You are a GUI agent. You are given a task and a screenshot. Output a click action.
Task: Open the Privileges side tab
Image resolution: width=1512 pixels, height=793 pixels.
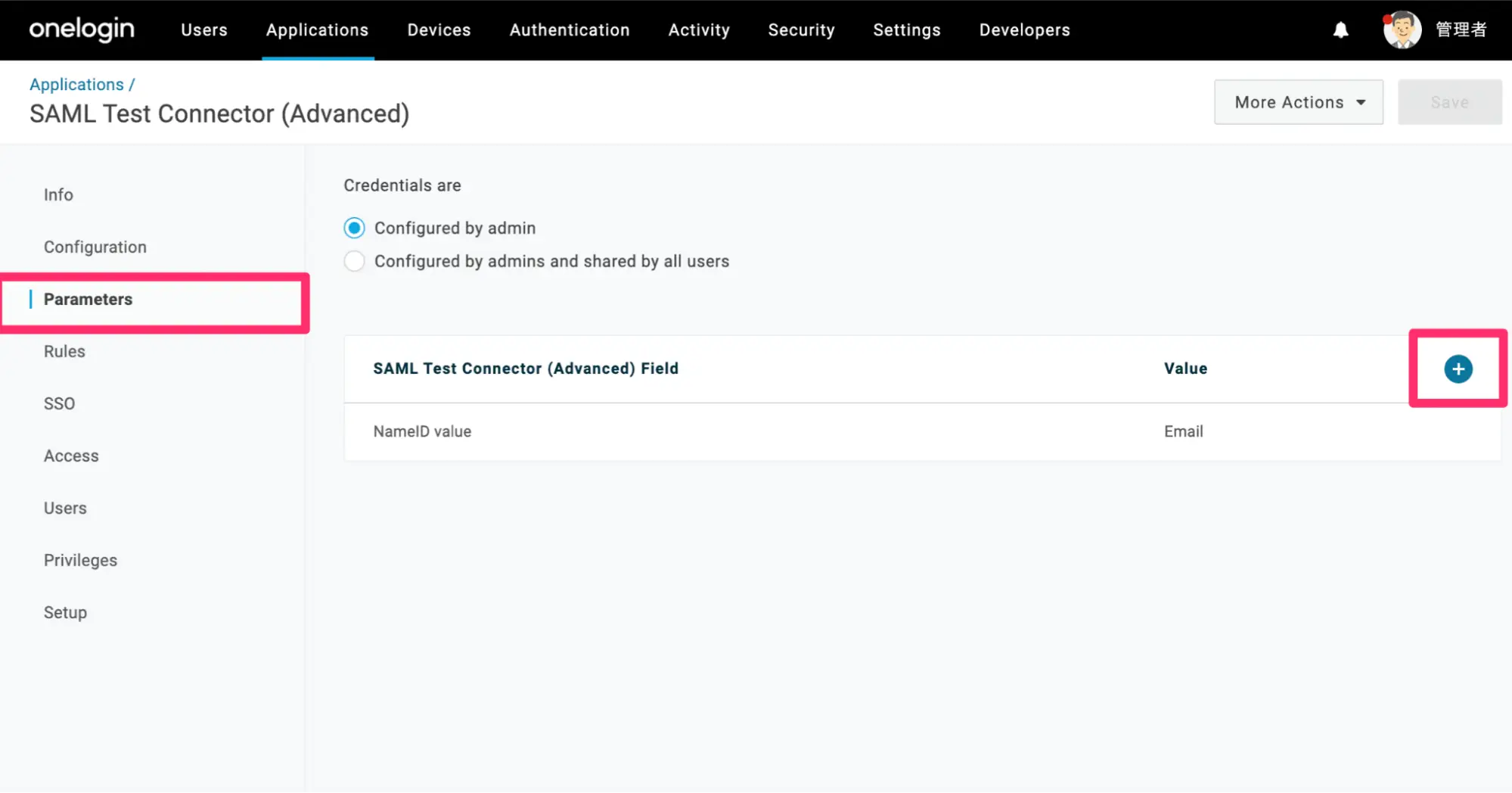[x=80, y=560]
